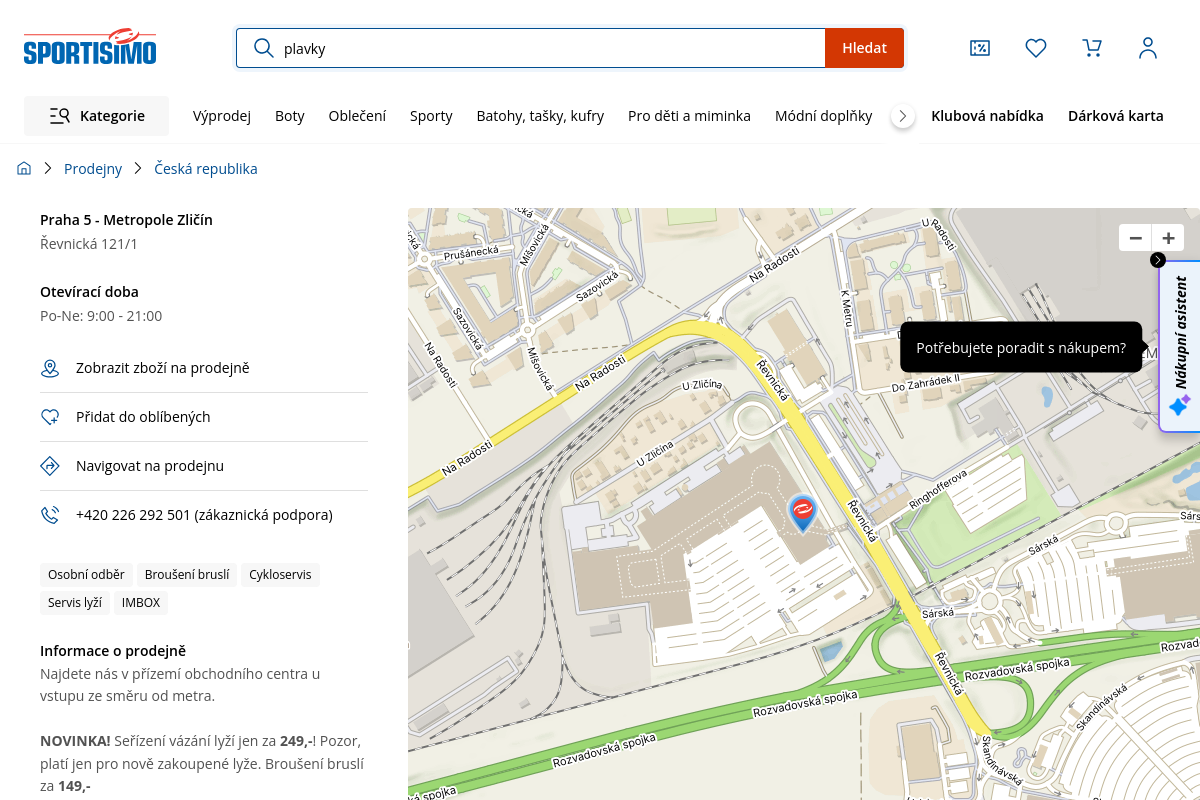1200x800 pixels.
Task: Open the discount coupons icon in header
Action: point(980,48)
